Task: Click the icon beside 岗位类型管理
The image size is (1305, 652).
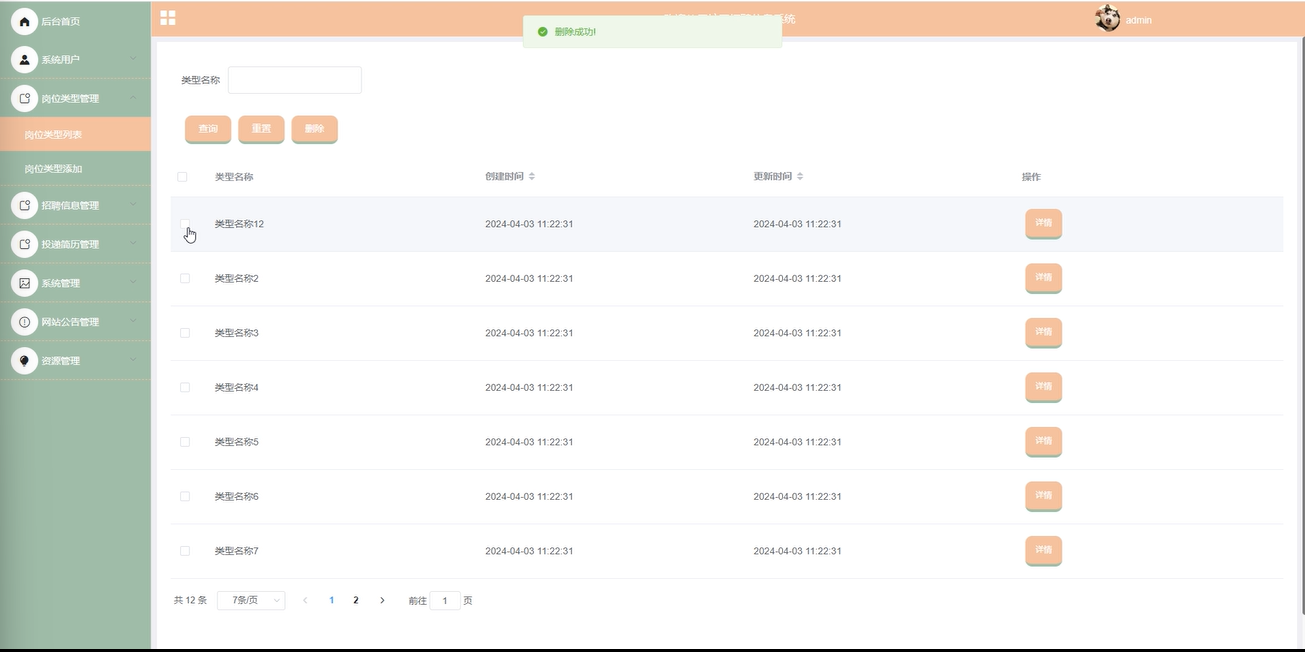Action: pyautogui.click(x=24, y=98)
